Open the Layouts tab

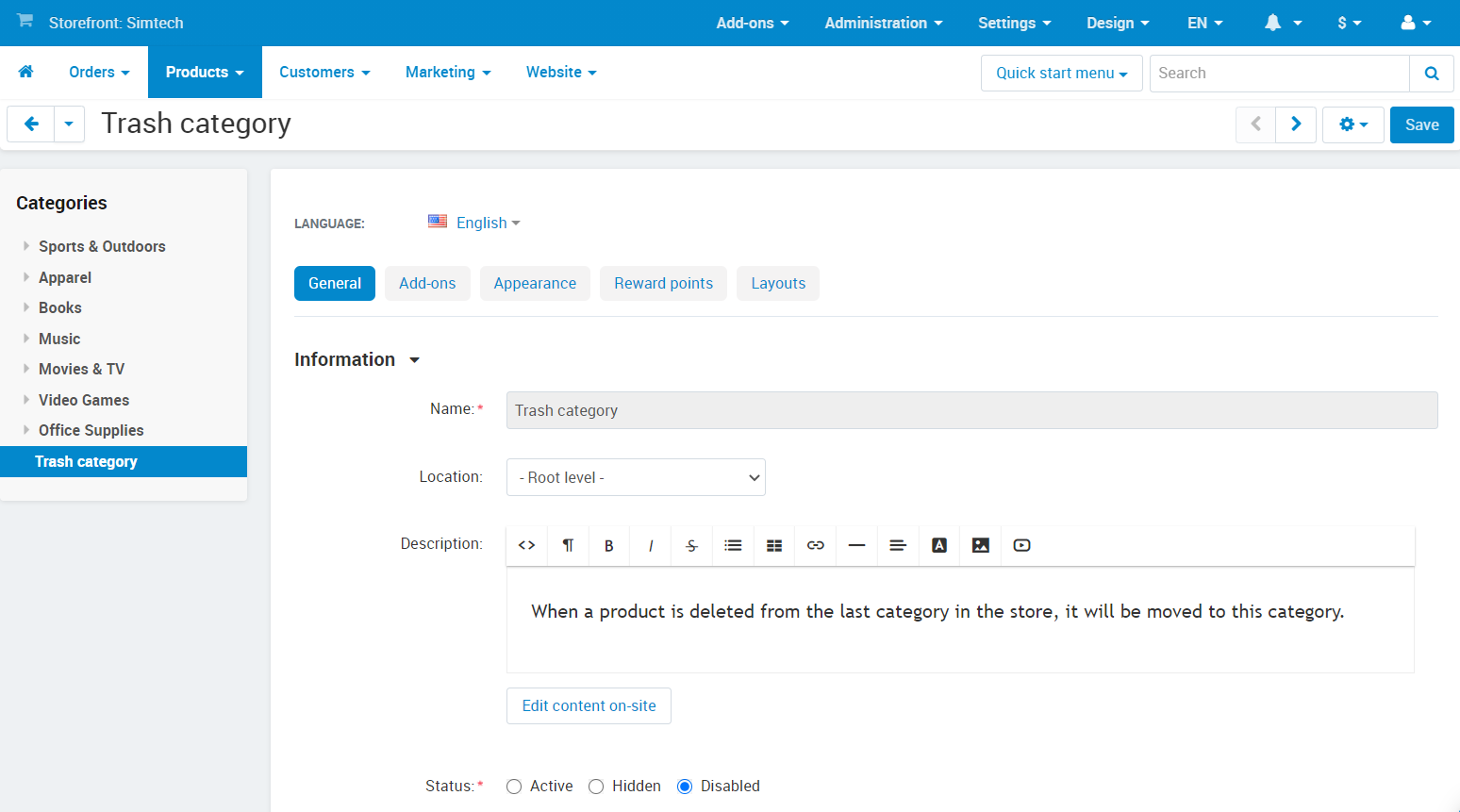pos(778,283)
